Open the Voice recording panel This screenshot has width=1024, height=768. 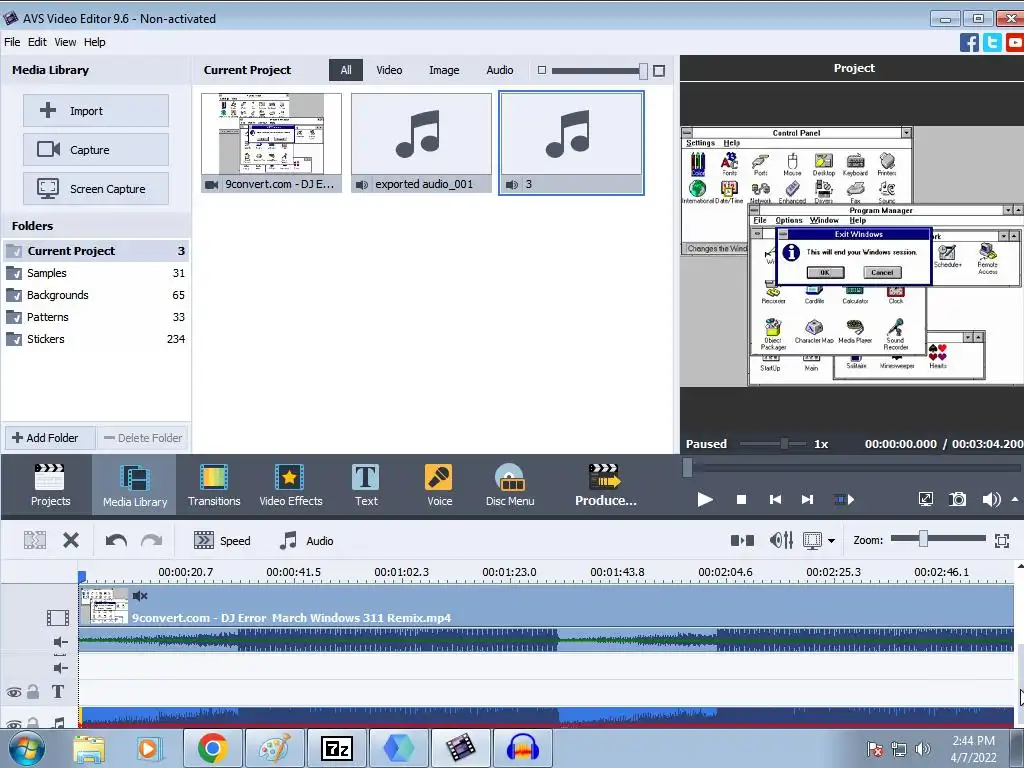[x=439, y=485]
